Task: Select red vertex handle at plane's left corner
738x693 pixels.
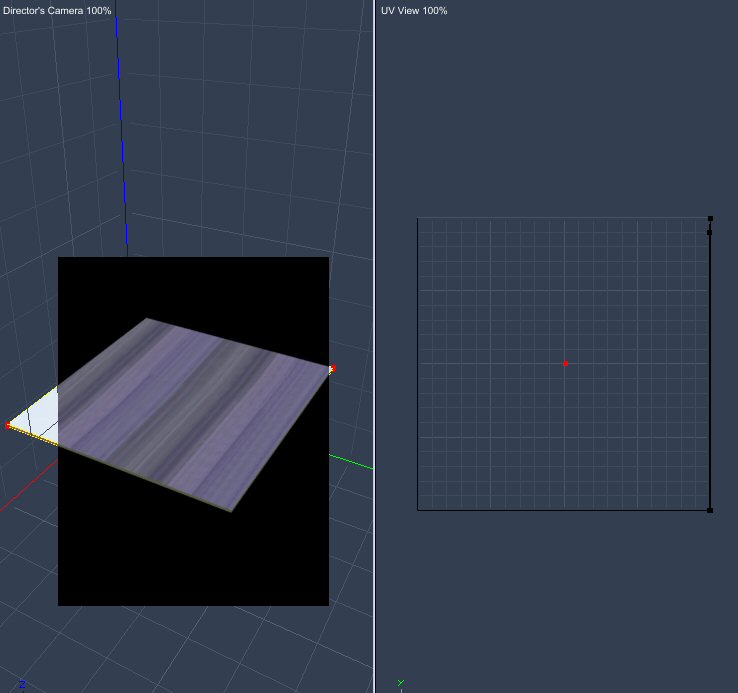Action: pyautogui.click(x=9, y=426)
